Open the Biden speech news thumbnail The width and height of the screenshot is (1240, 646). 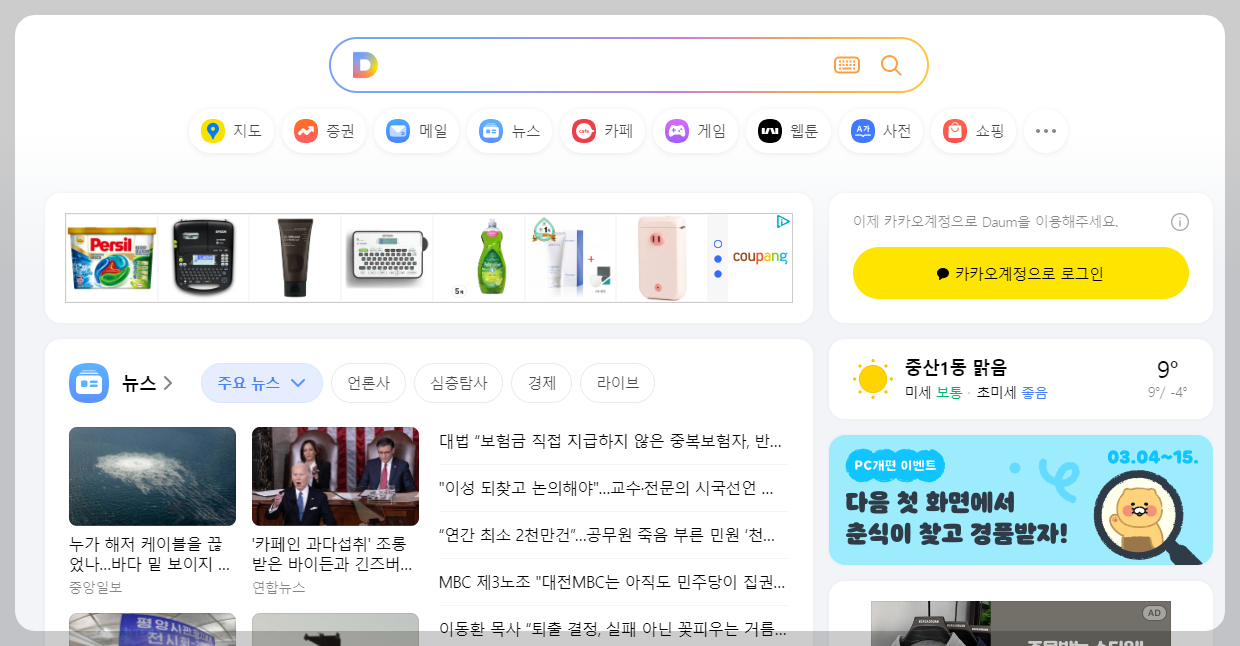coord(335,476)
